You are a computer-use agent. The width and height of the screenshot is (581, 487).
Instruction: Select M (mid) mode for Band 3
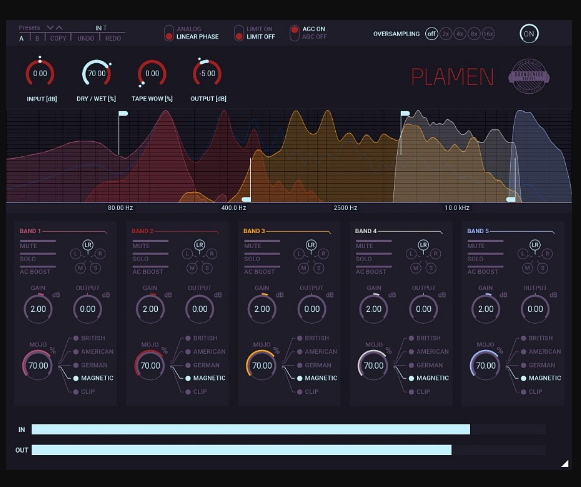pyautogui.click(x=304, y=268)
